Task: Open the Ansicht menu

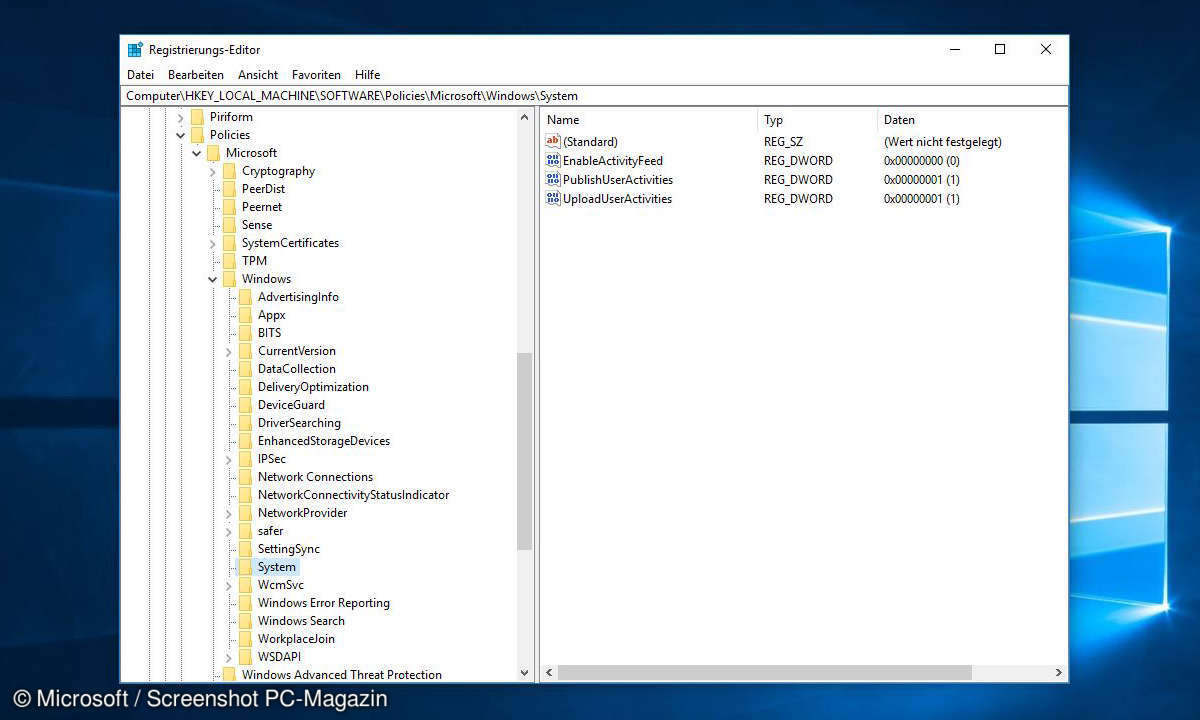Action: point(258,75)
